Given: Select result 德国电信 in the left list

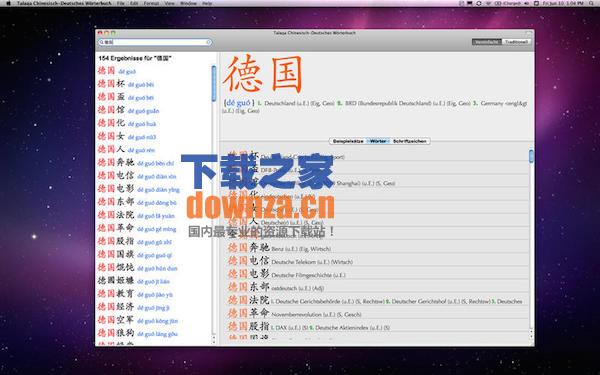Looking at the screenshot, I should [x=137, y=176].
